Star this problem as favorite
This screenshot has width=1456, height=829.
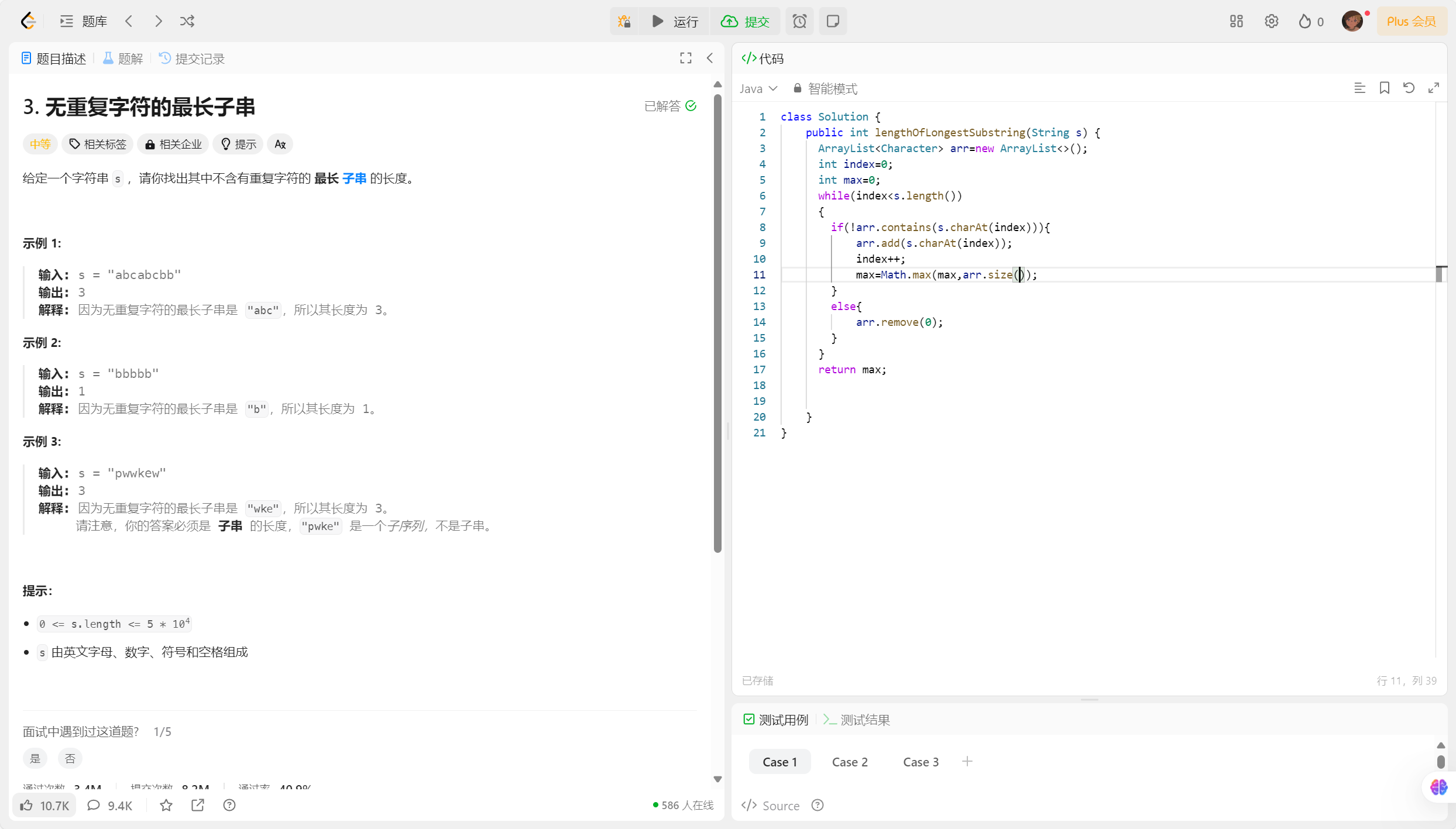point(166,806)
